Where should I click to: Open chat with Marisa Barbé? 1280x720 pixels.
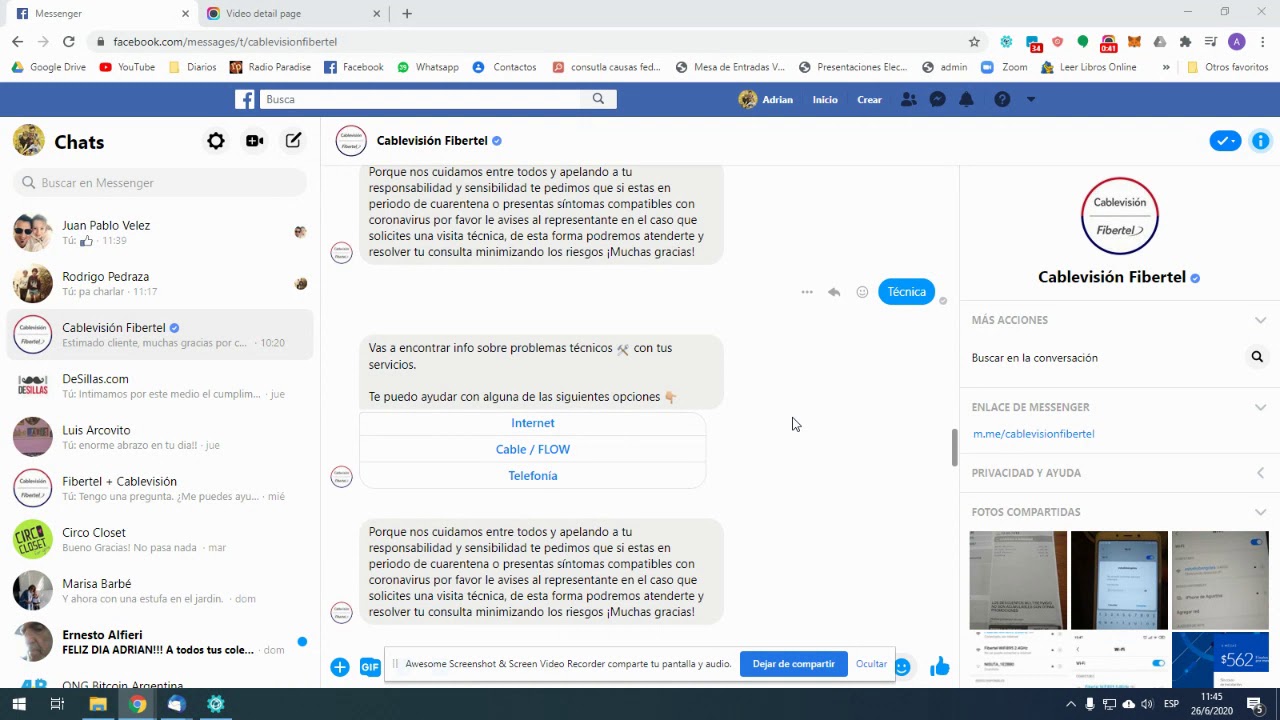pos(160,590)
